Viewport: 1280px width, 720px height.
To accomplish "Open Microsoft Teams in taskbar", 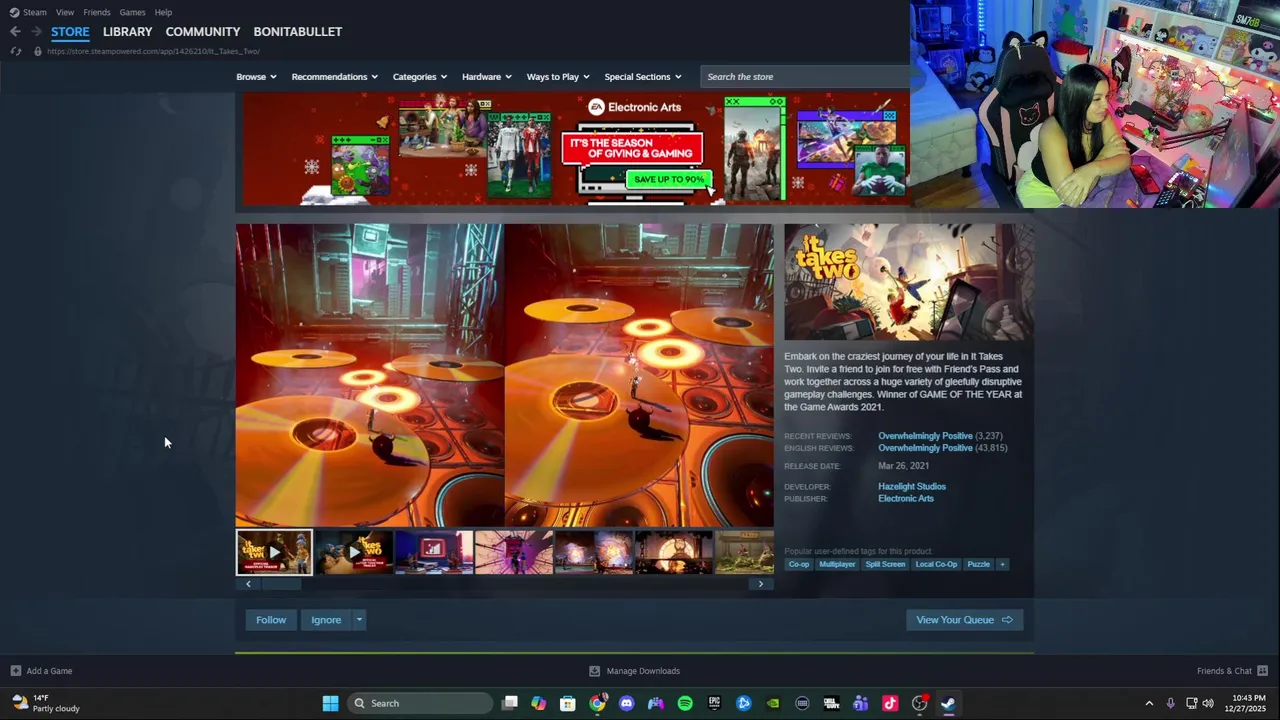I will point(860,703).
